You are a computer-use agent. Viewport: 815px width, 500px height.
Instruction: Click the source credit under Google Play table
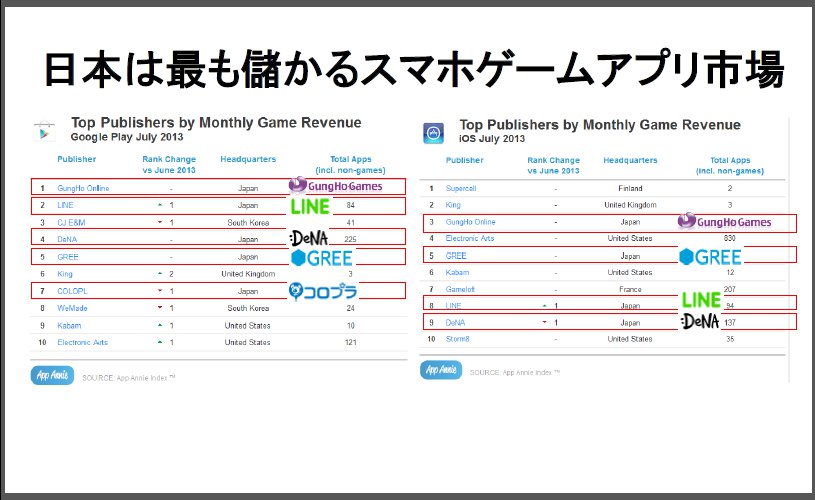[x=128, y=378]
